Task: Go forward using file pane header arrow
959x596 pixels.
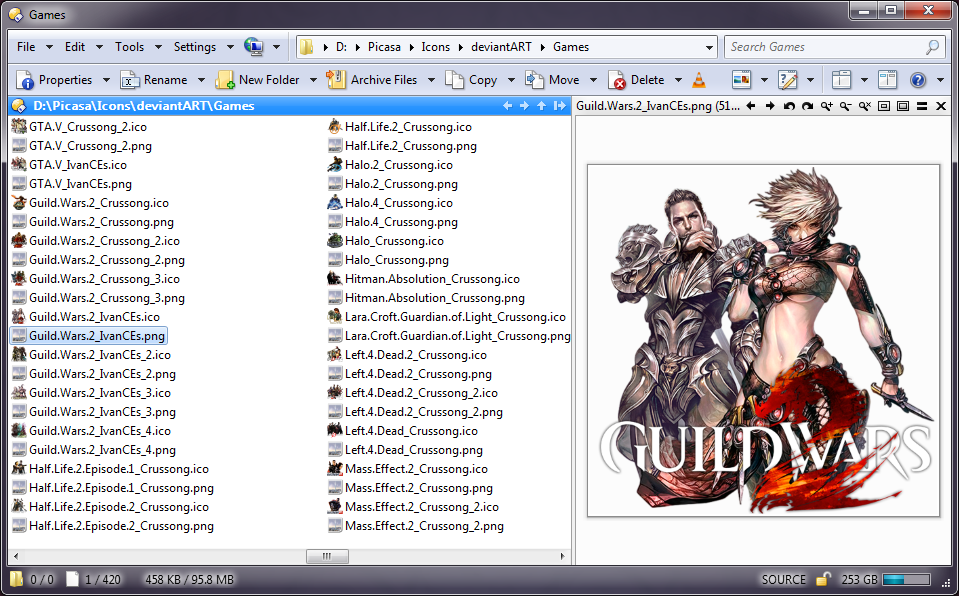Action: (x=524, y=106)
